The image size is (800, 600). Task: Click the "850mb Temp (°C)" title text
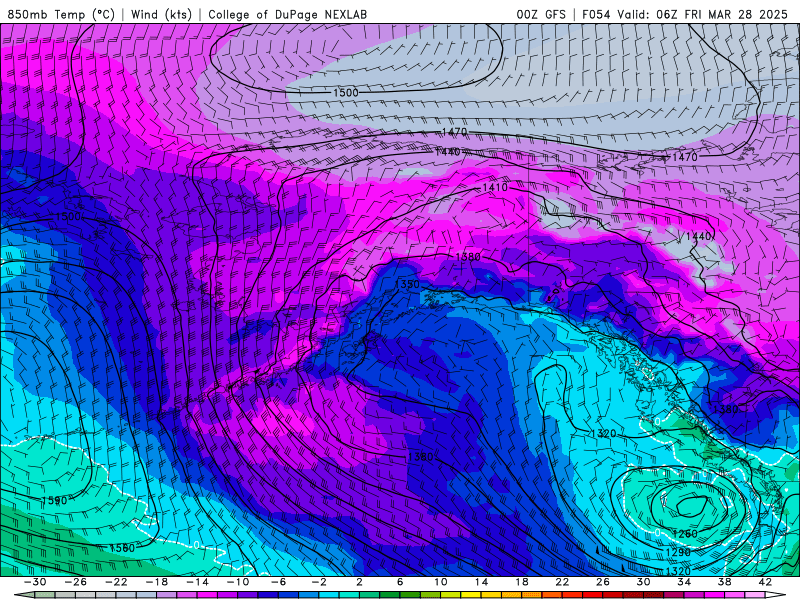coord(61,14)
